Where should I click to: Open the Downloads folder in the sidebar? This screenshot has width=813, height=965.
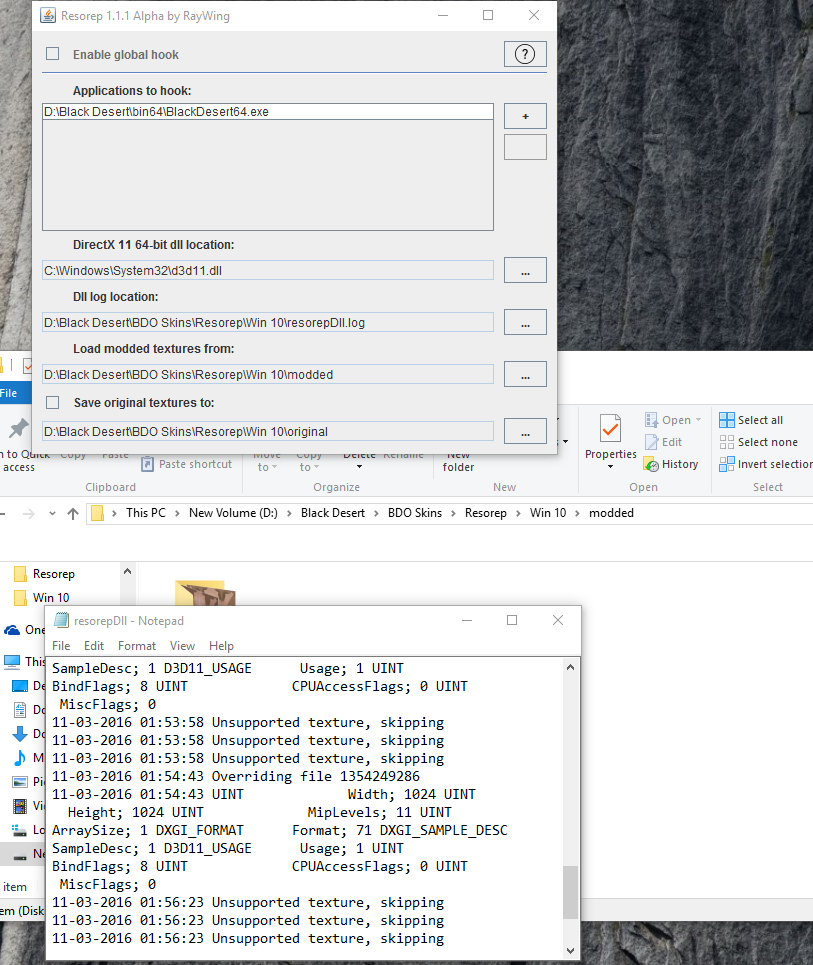click(19, 733)
